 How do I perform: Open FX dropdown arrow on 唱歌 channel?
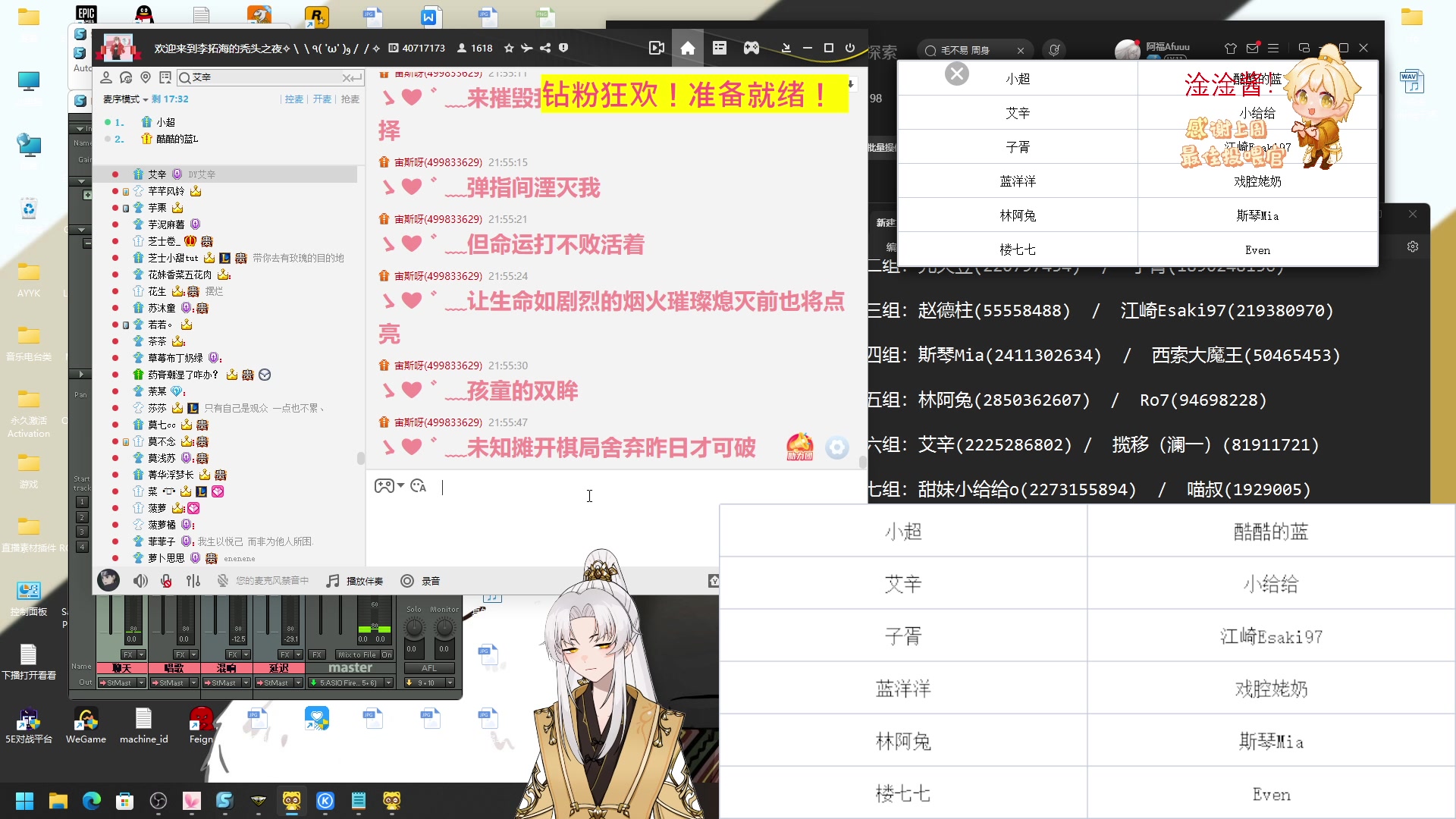point(194,654)
